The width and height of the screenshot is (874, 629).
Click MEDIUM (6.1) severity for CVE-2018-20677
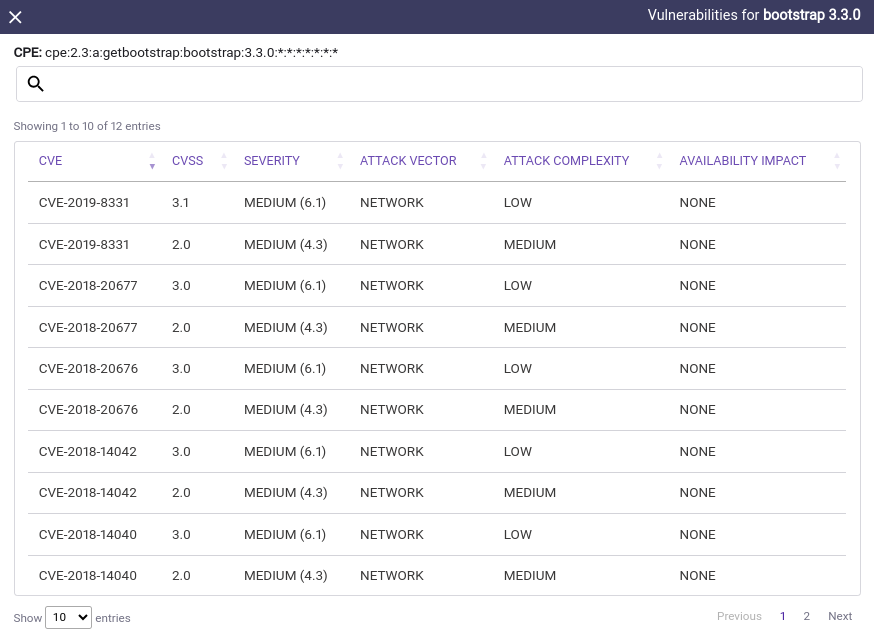tap(285, 286)
